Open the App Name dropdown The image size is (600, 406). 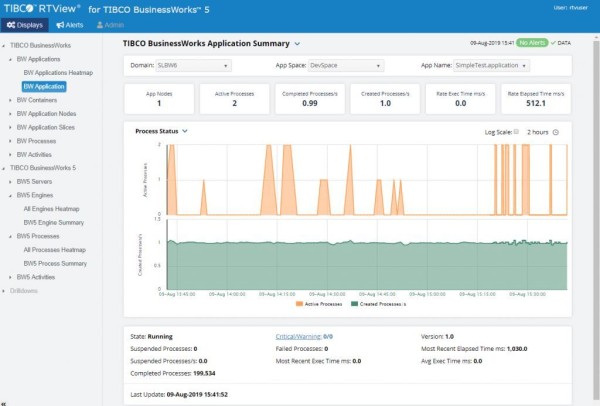(491, 65)
